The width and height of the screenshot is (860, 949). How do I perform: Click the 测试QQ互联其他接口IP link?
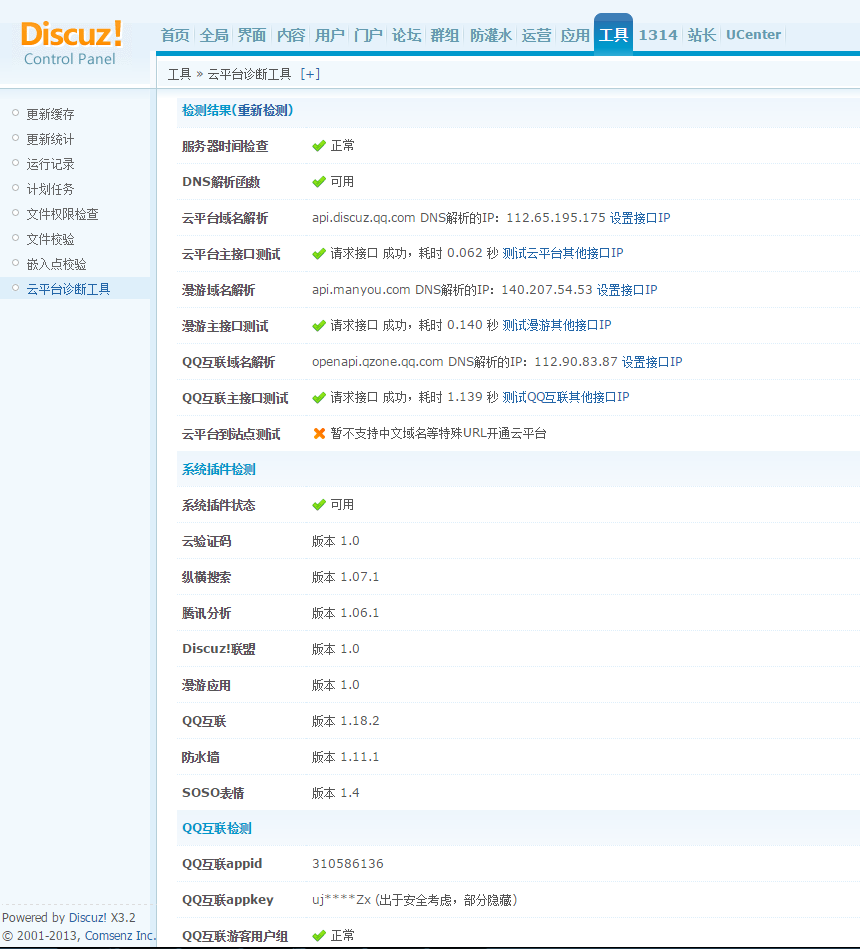pos(566,398)
